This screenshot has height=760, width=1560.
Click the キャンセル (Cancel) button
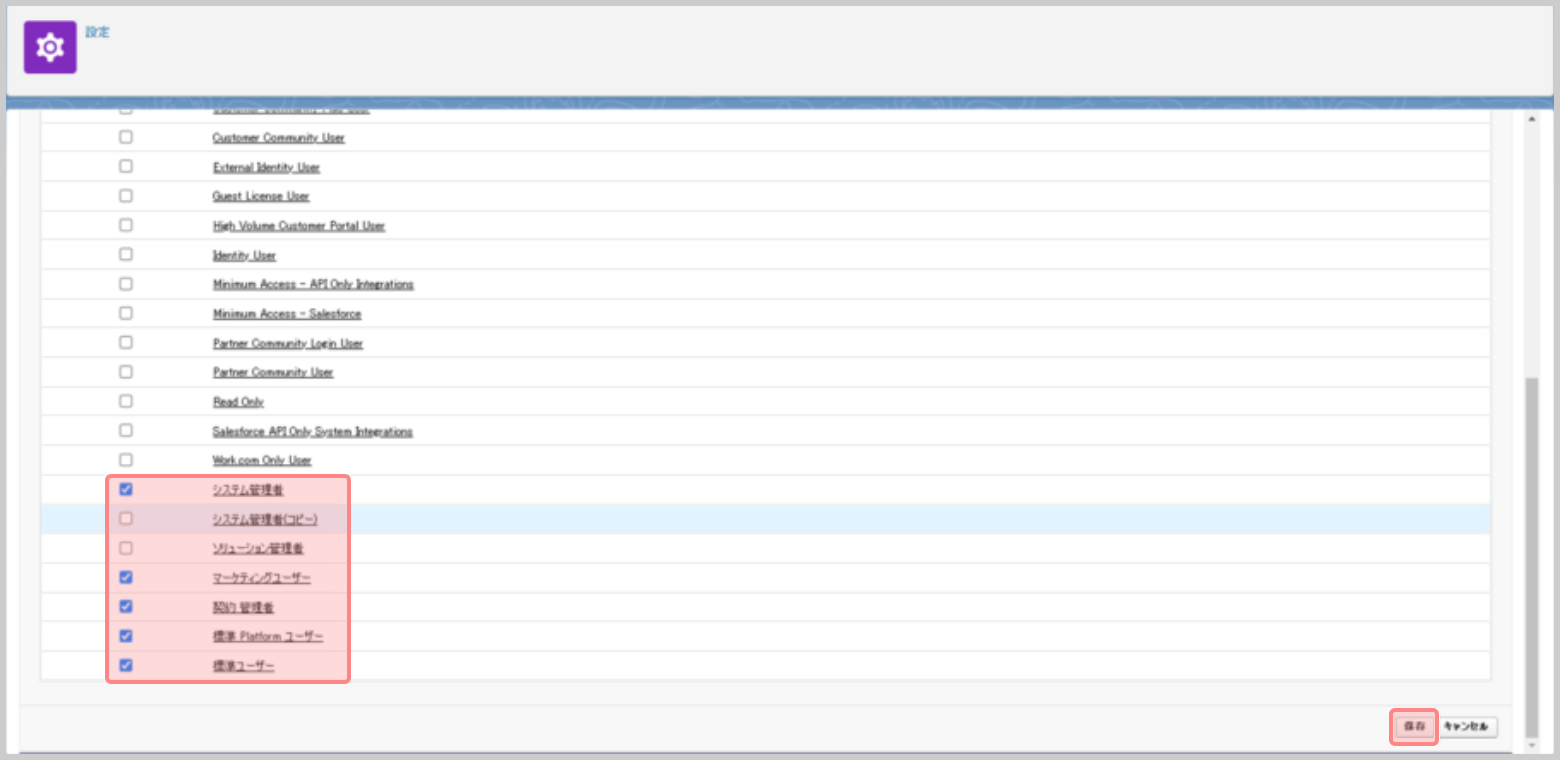(x=1469, y=727)
